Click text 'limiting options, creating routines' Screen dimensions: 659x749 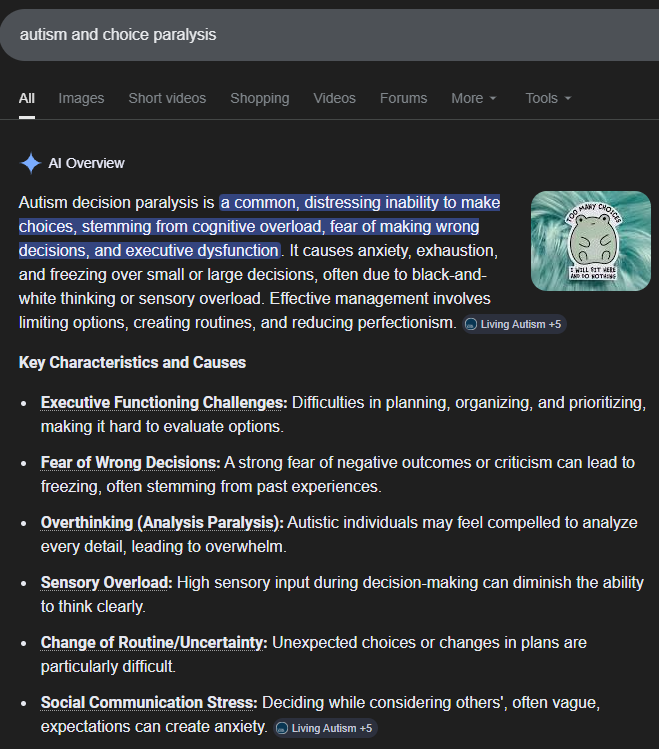[138, 322]
